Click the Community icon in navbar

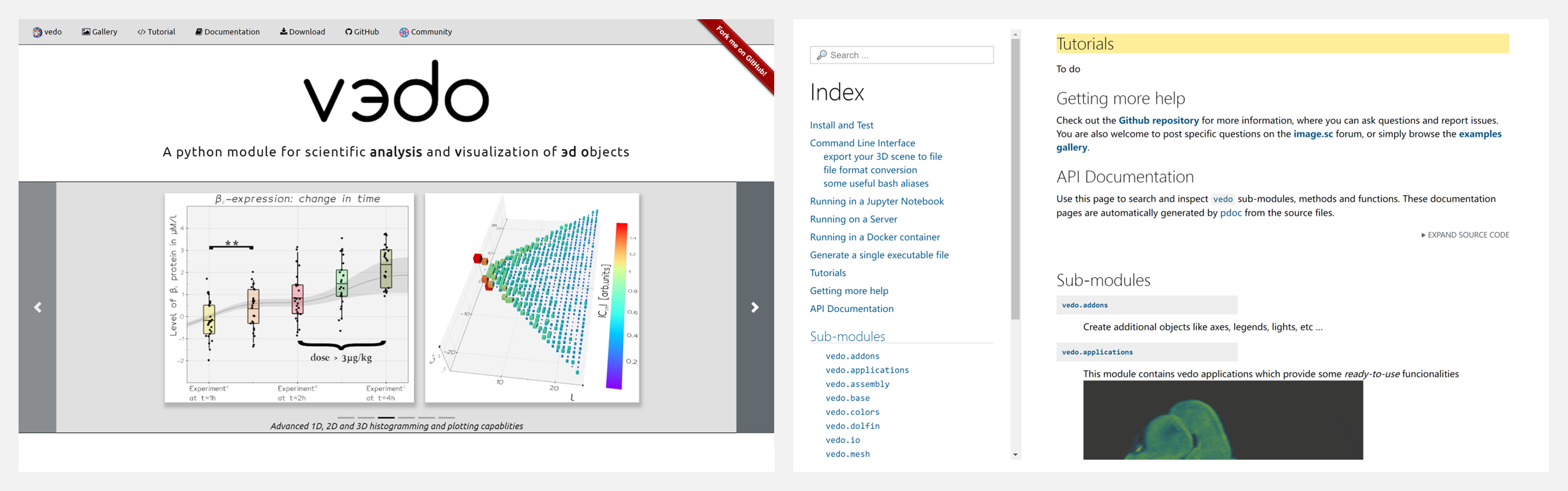pos(404,32)
